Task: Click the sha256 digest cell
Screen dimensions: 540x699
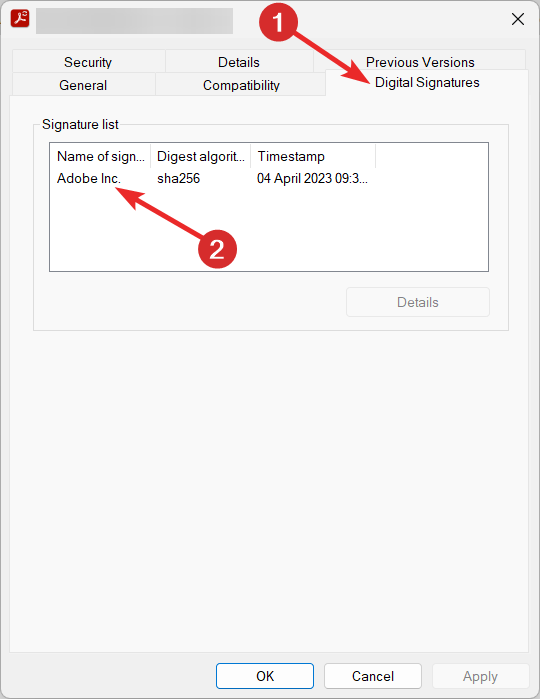Action: [x=178, y=178]
